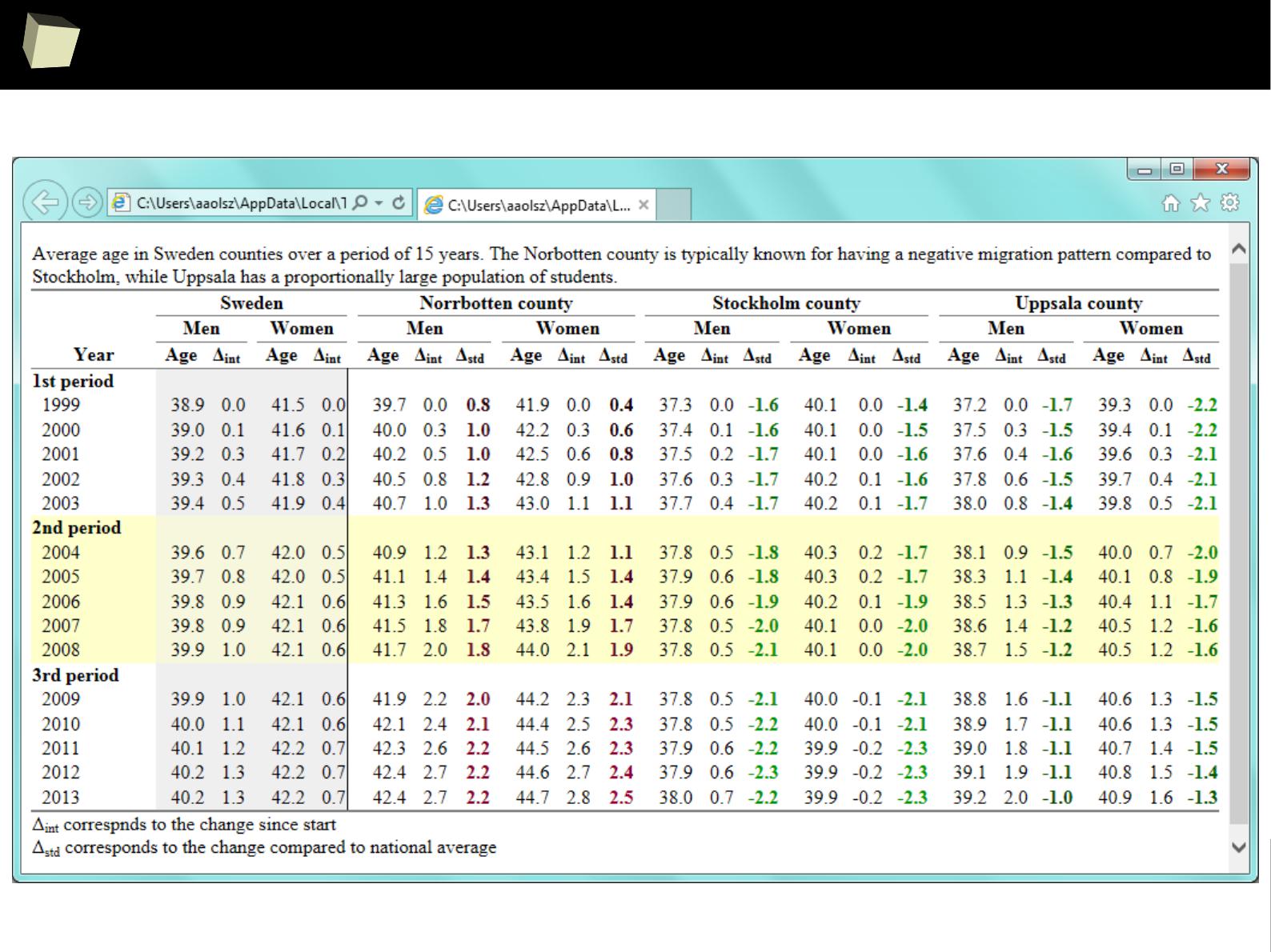This screenshot has width=1271, height=952.
Task: Click year '2009' in the table
Action: click(61, 699)
